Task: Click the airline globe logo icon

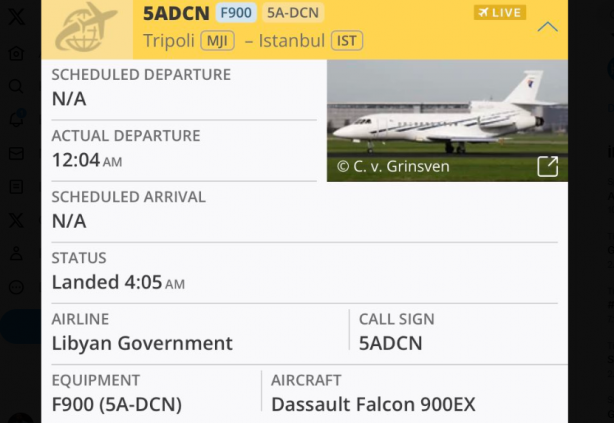Action: click(86, 28)
